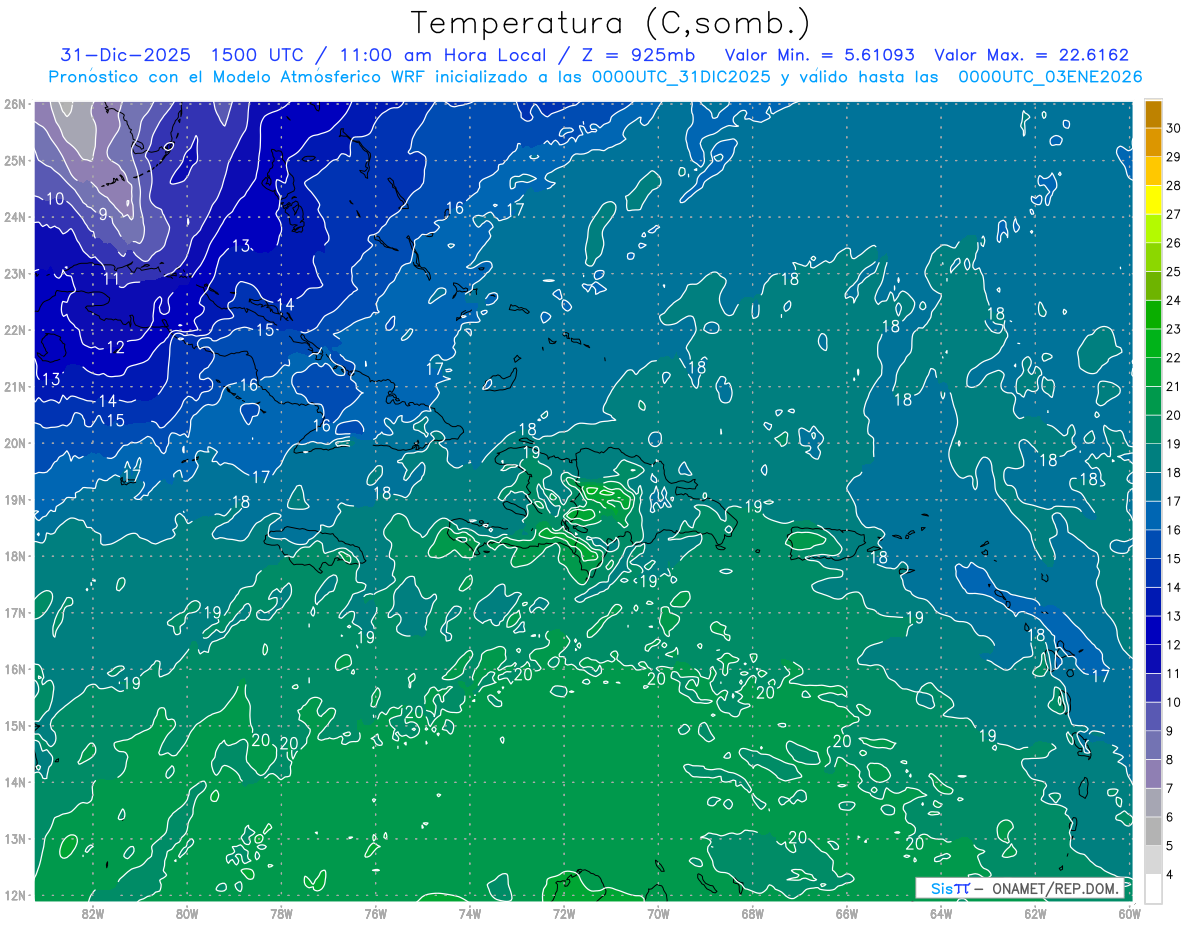The image size is (1200, 927).
Task: Click the latitude axis label "25N"
Action: tap(14, 160)
